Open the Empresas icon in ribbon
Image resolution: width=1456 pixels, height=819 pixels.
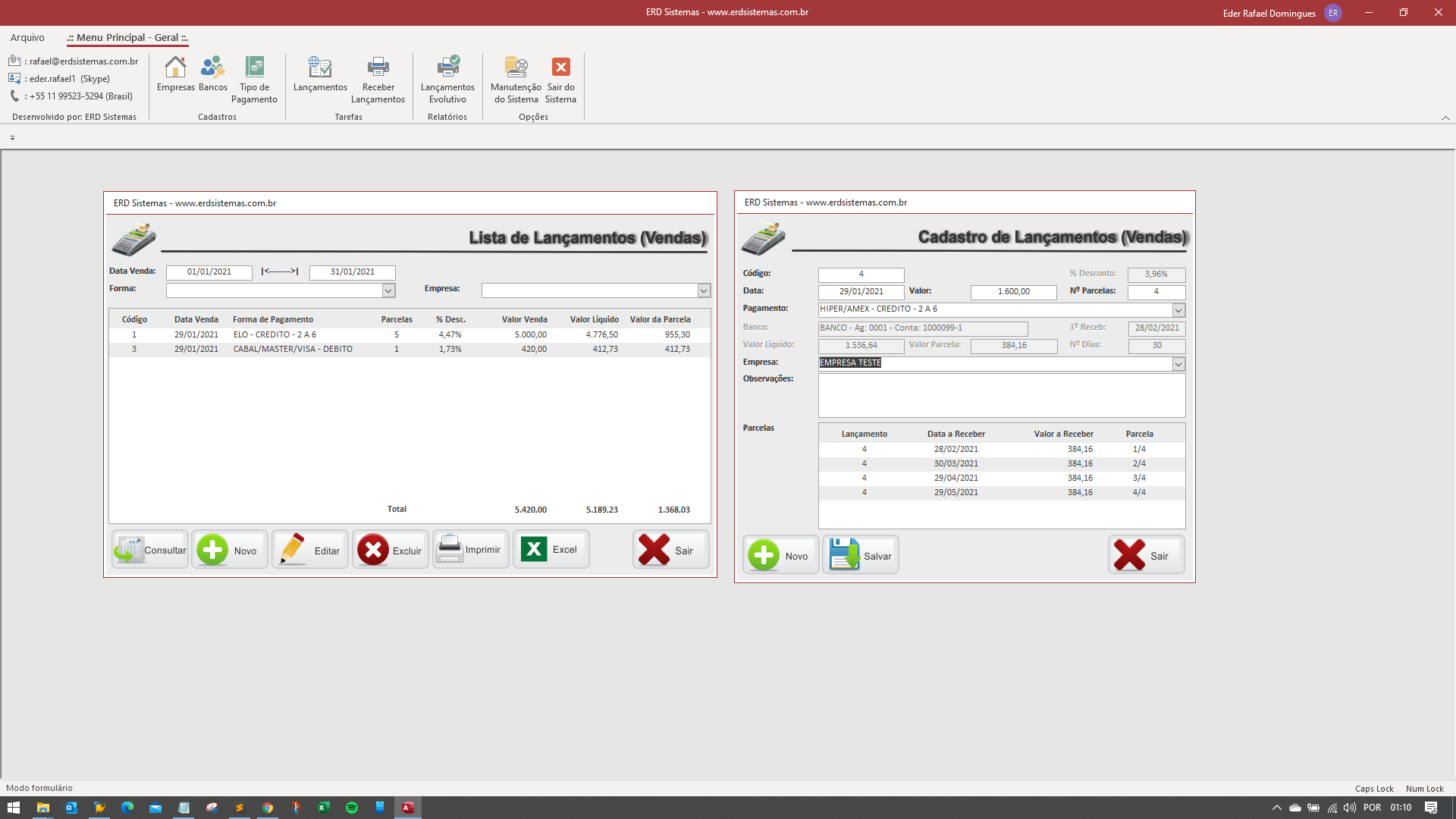[x=175, y=74]
